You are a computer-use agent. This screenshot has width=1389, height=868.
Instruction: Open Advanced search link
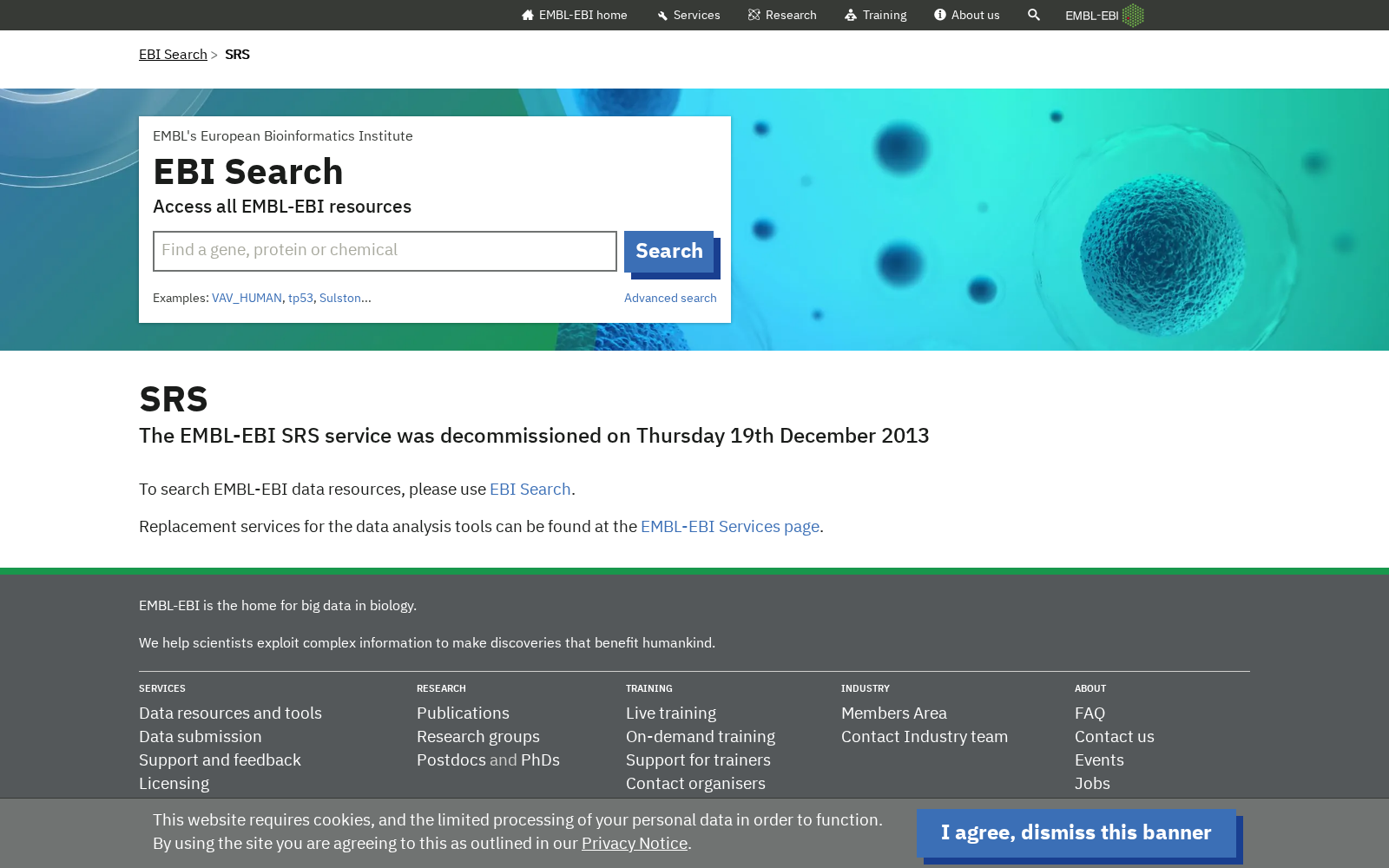coord(670,298)
